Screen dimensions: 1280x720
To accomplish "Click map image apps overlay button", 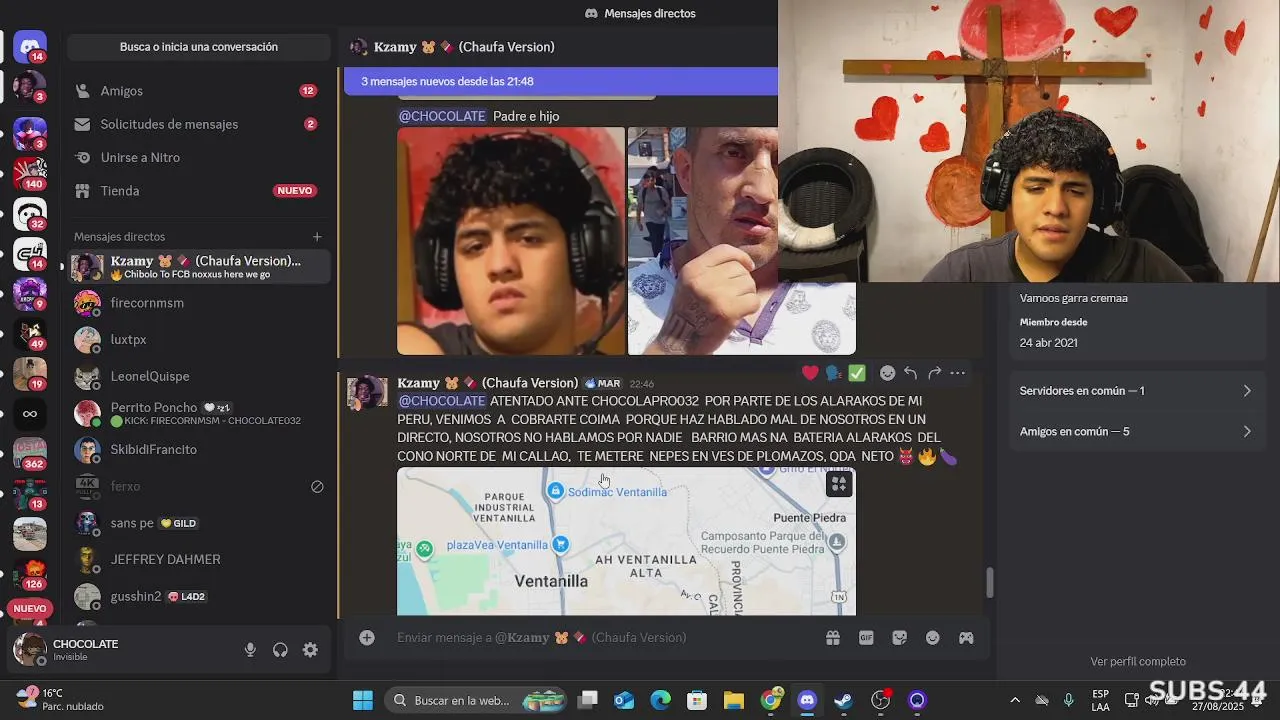I will point(839,484).
